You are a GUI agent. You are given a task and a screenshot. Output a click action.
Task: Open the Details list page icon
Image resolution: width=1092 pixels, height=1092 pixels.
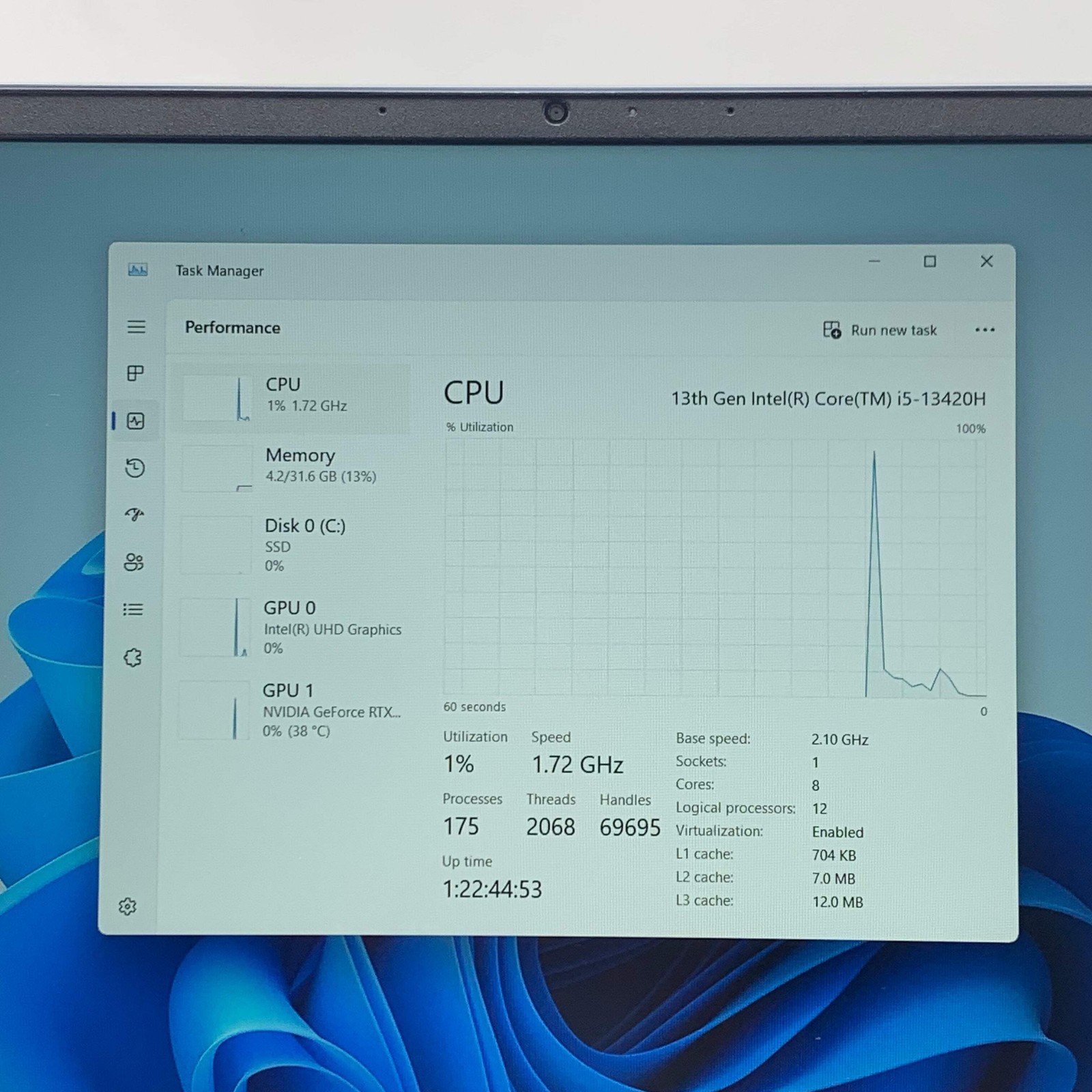pyautogui.click(x=133, y=609)
